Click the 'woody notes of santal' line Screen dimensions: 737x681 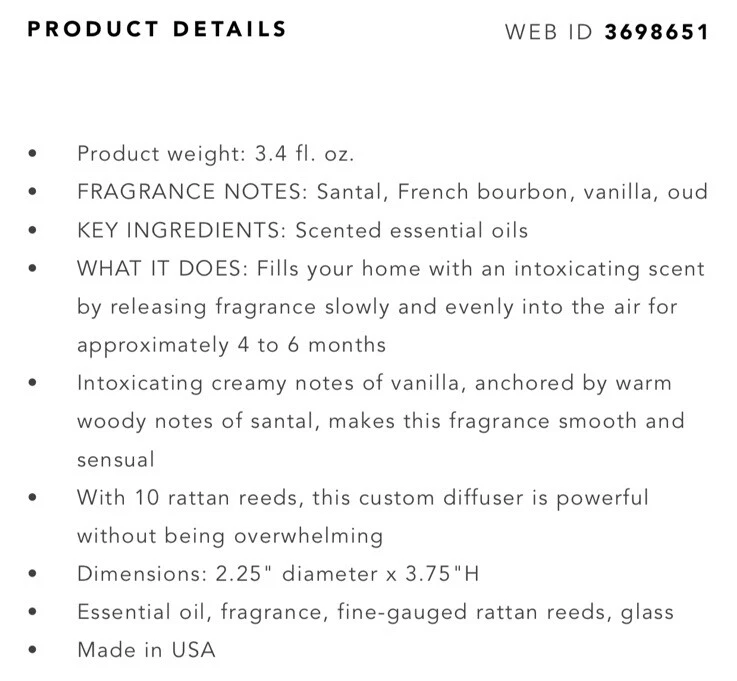coord(380,421)
